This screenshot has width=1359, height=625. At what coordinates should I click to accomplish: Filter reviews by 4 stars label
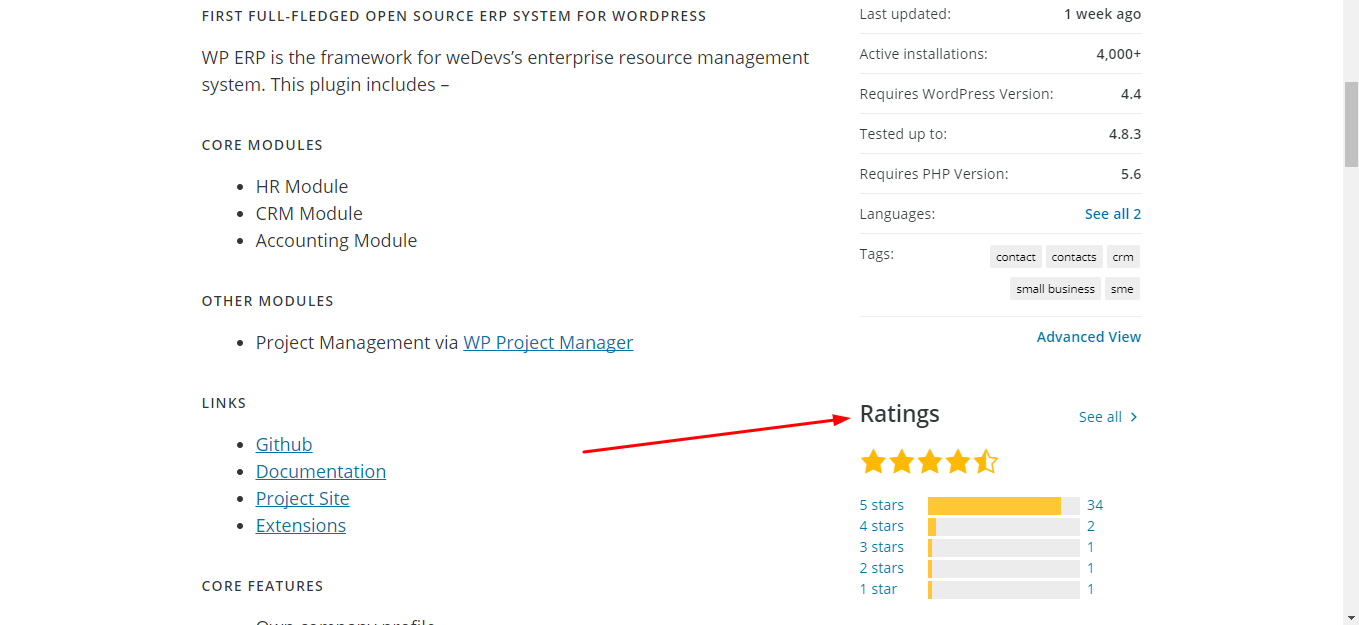(881, 526)
